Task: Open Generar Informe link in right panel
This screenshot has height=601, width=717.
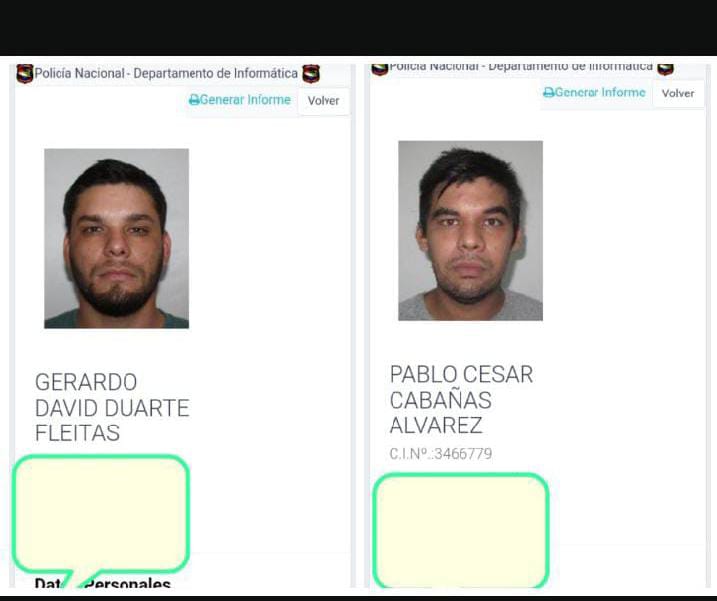Action: [594, 92]
